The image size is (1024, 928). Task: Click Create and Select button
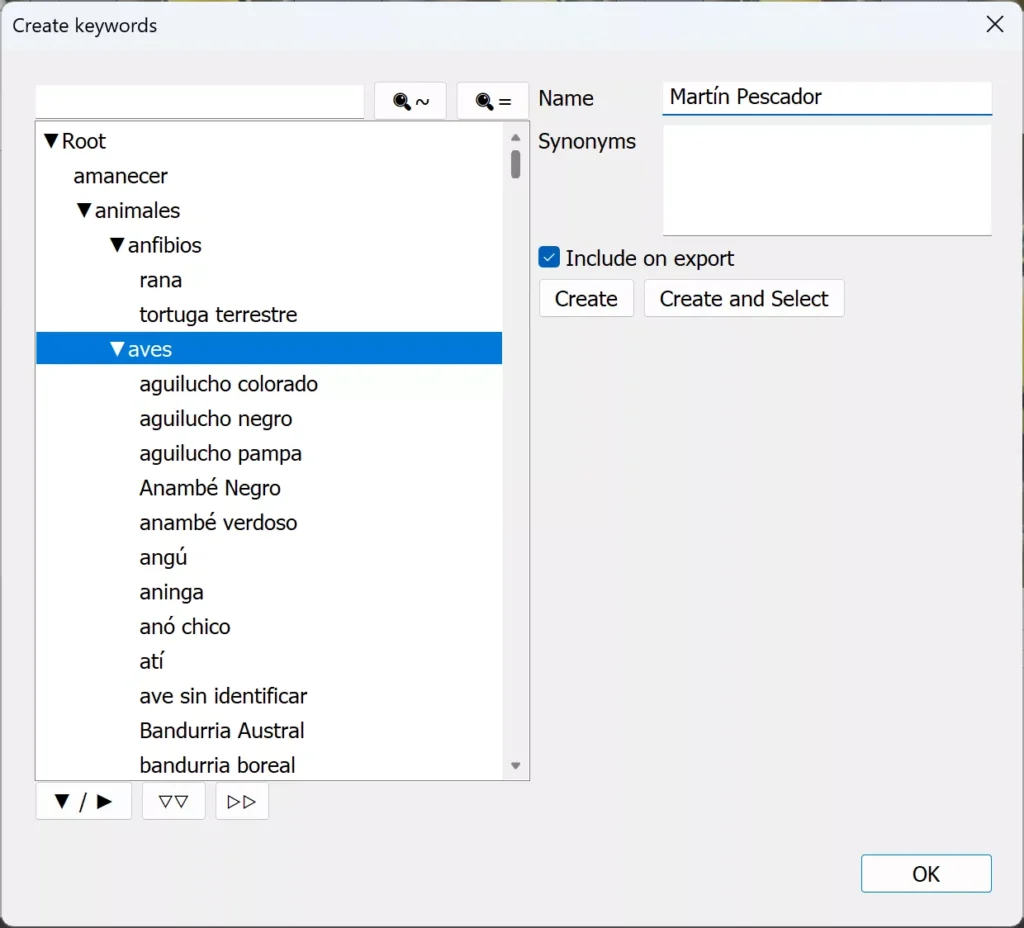(x=744, y=298)
